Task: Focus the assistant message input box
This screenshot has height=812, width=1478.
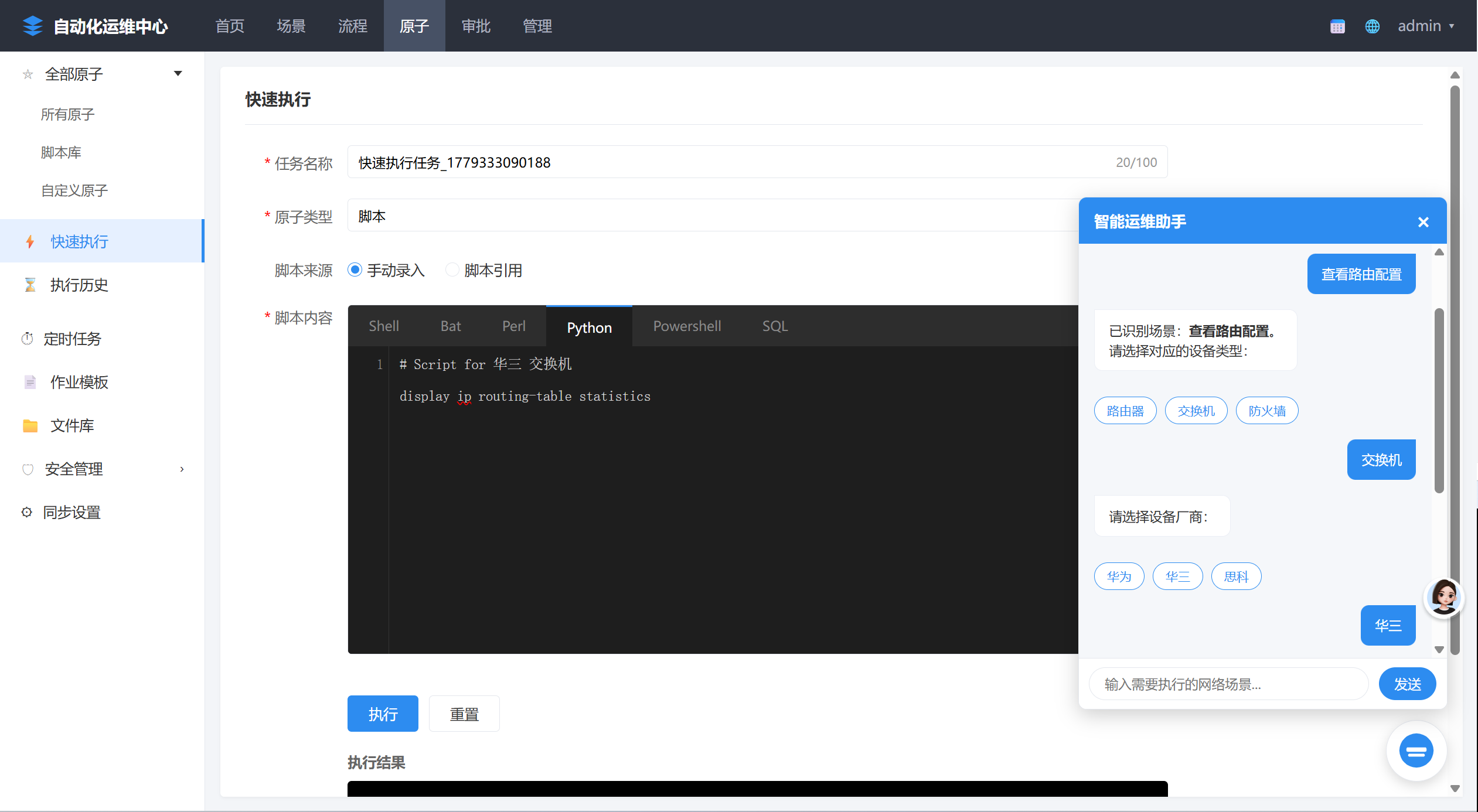Action: pyautogui.click(x=1228, y=684)
